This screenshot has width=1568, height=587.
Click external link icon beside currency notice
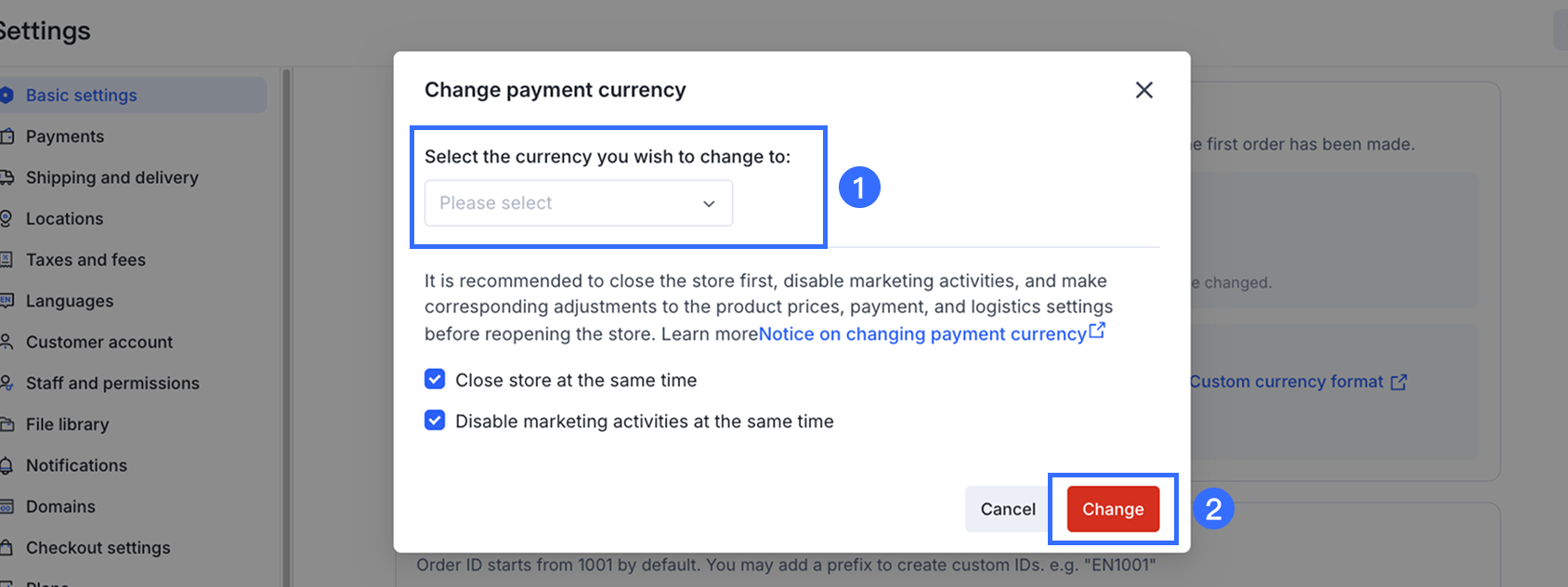(x=1097, y=331)
